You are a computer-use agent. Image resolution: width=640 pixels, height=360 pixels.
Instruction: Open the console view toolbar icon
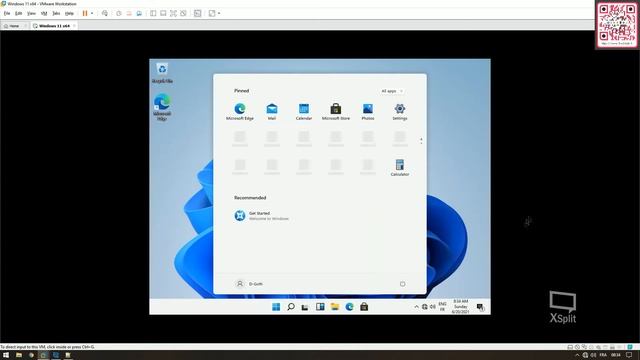(198, 13)
